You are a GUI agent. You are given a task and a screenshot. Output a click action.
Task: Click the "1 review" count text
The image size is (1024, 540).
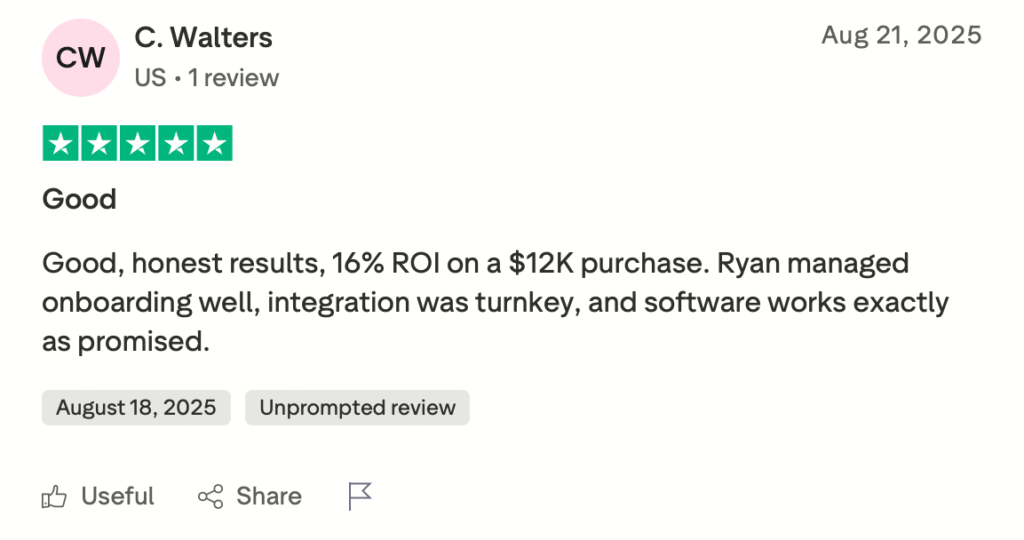(x=234, y=77)
